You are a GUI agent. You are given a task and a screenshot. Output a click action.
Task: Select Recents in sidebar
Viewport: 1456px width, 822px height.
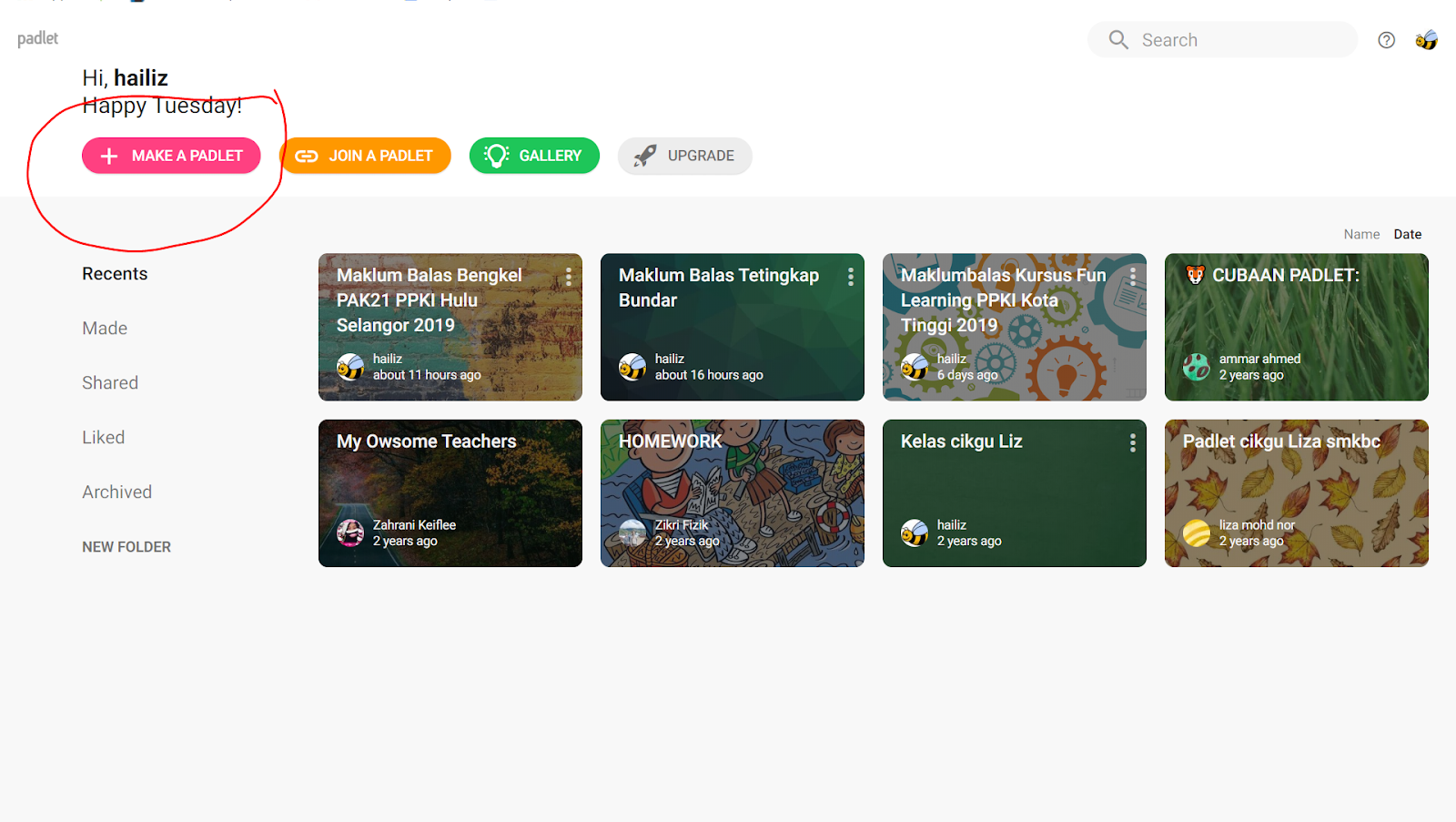coord(115,274)
